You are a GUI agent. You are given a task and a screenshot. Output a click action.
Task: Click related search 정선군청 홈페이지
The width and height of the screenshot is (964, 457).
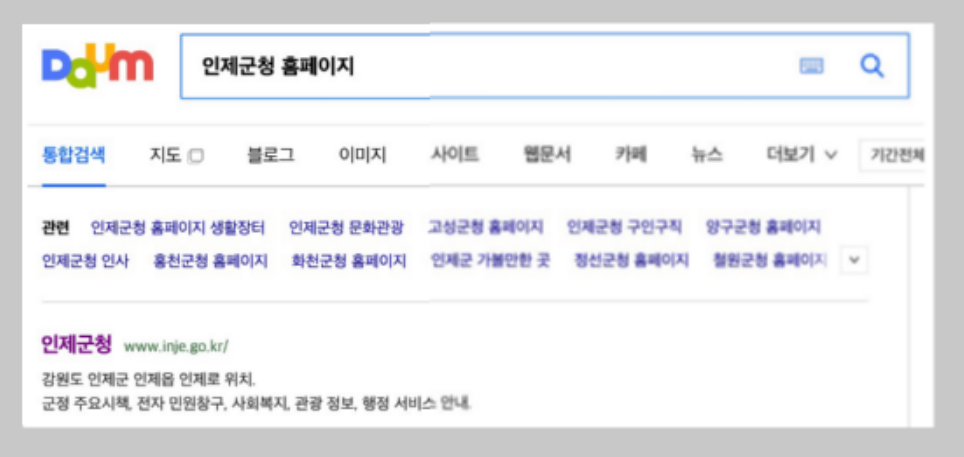631,261
